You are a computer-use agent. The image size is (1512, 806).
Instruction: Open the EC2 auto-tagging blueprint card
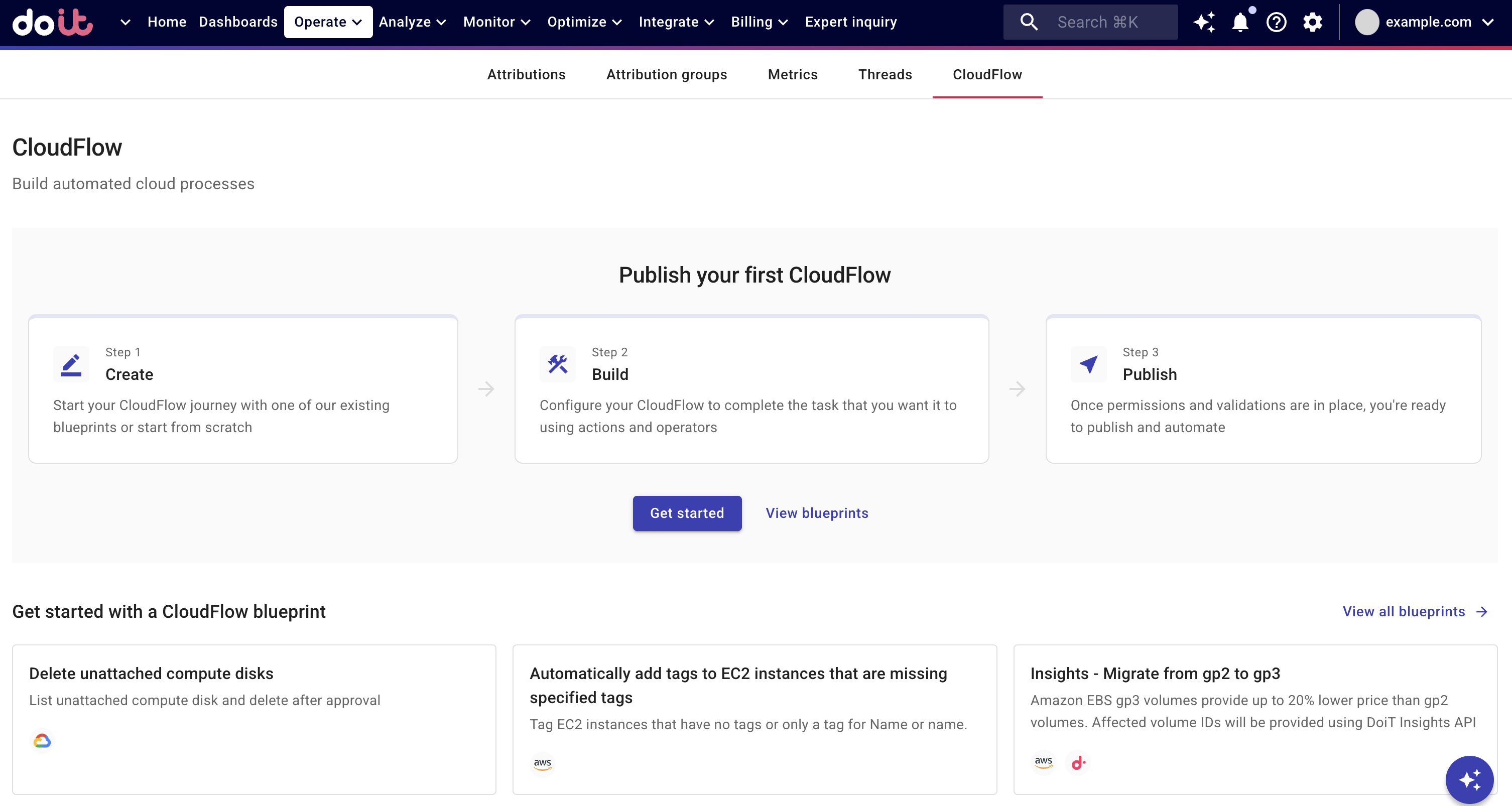coord(755,720)
